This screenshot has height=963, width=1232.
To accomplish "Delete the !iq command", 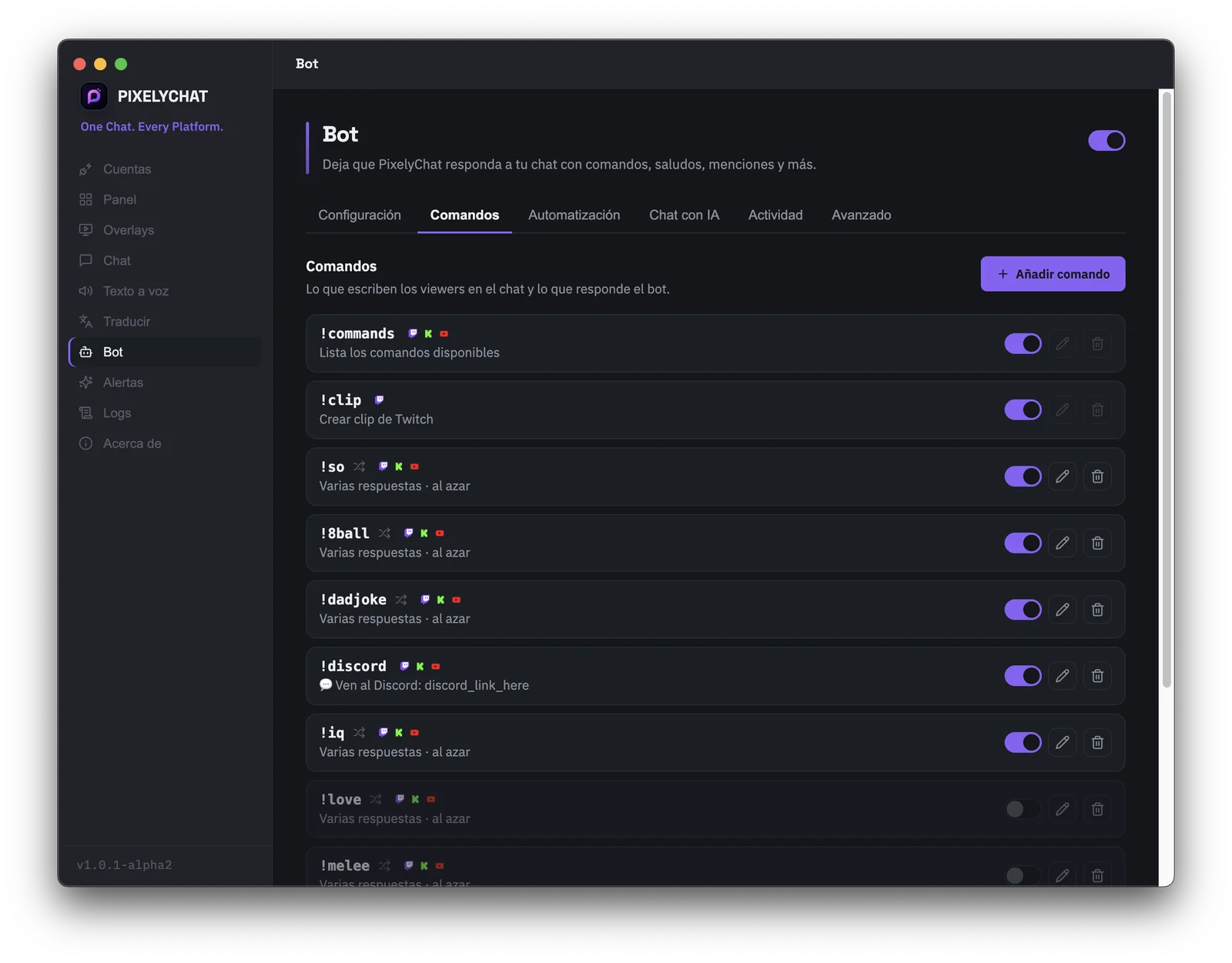I will [x=1097, y=742].
